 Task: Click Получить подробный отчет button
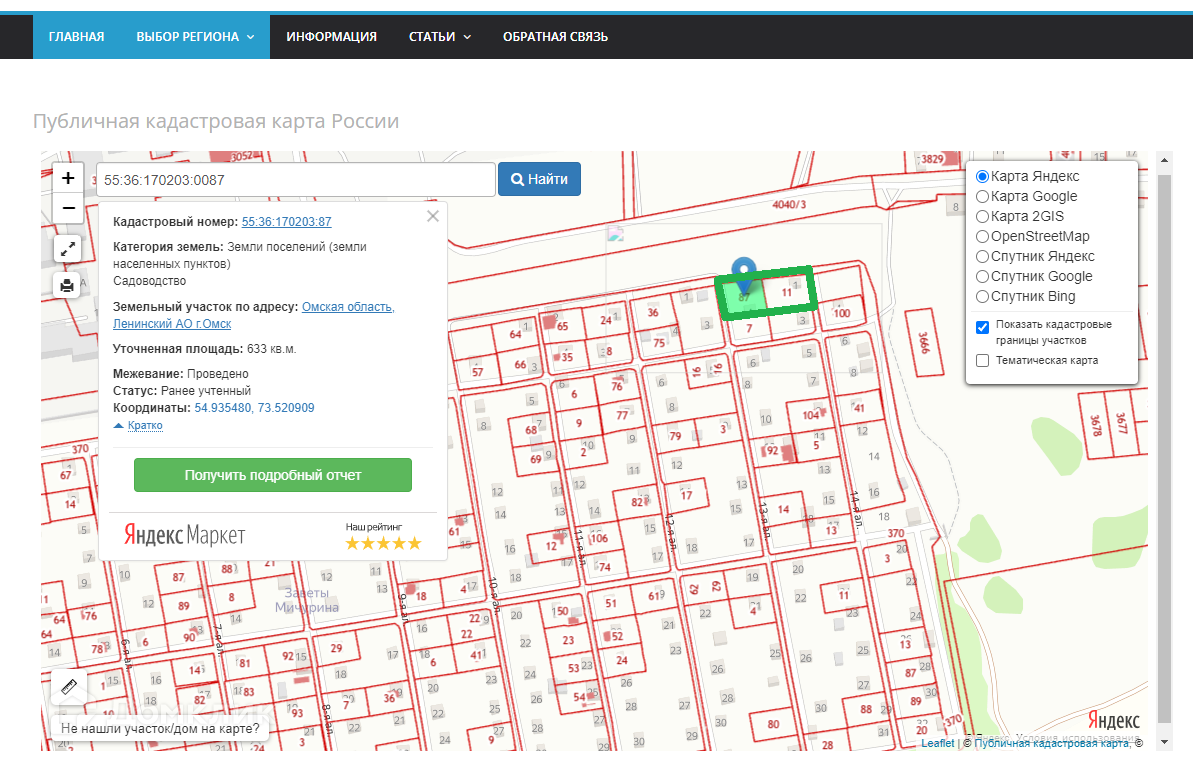click(x=272, y=475)
